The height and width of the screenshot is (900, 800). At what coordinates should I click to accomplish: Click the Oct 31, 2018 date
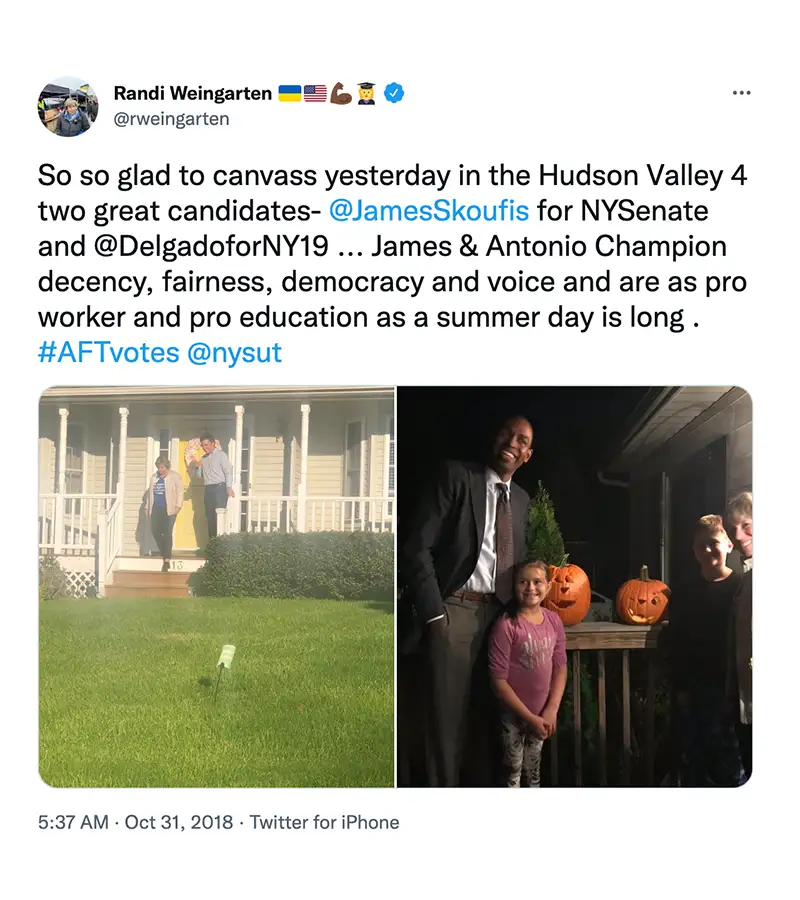[178, 822]
